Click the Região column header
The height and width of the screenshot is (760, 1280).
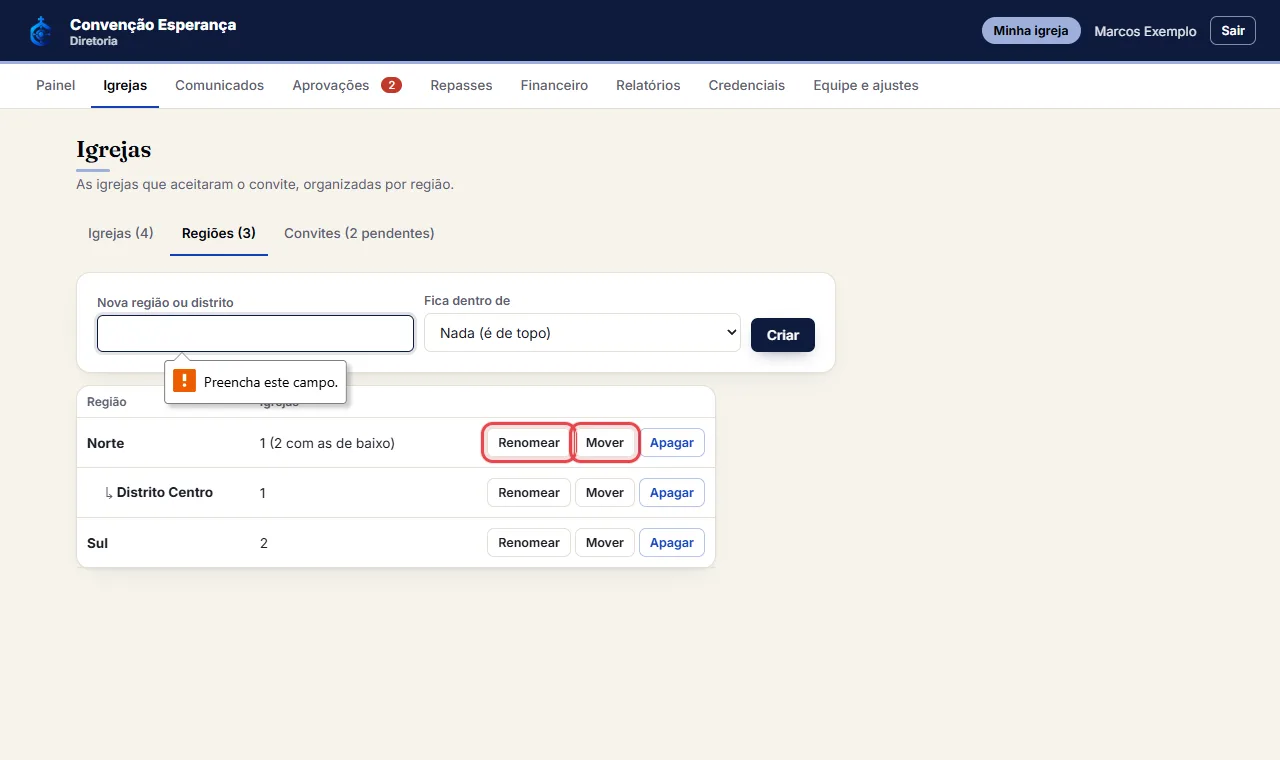click(x=107, y=402)
